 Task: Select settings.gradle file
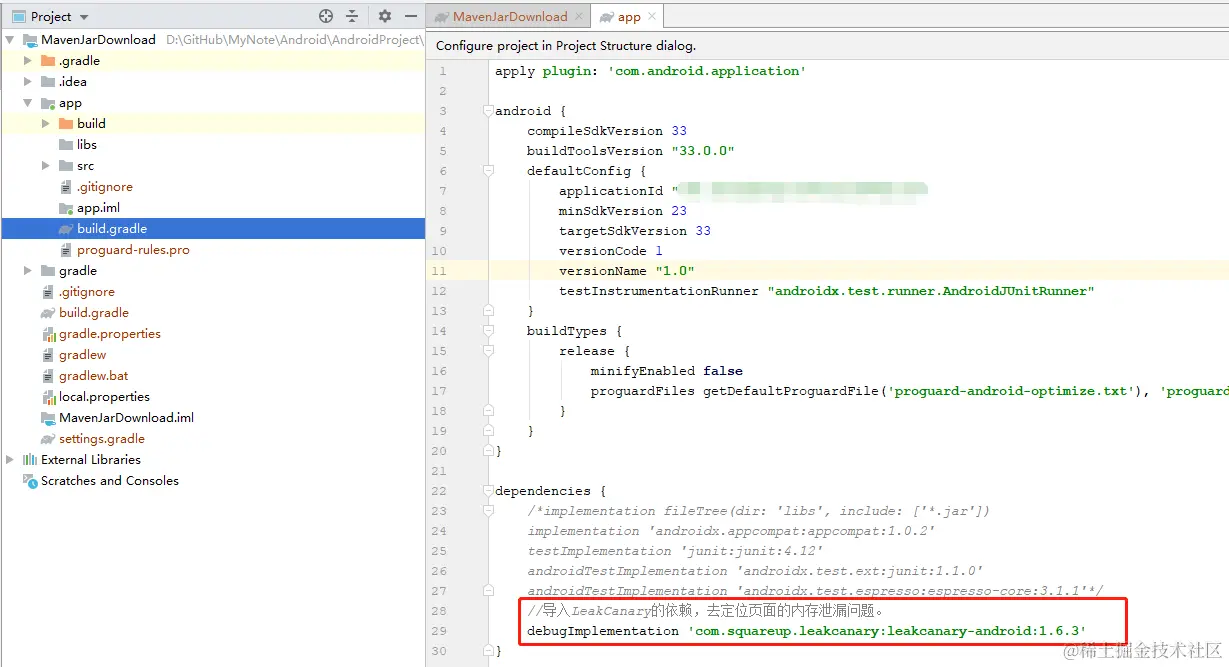102,439
